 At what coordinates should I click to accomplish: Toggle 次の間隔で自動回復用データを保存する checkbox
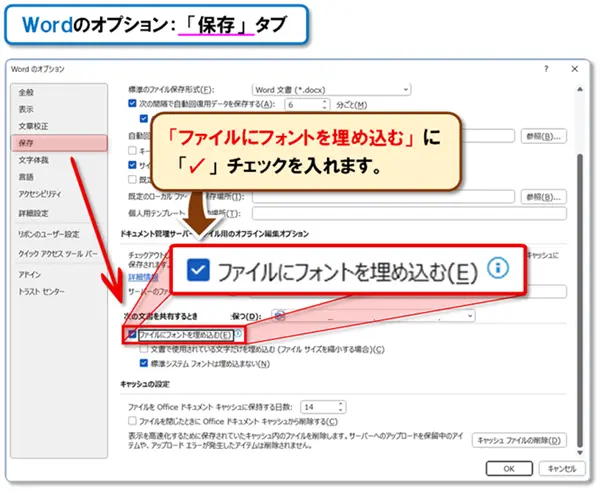coord(132,103)
